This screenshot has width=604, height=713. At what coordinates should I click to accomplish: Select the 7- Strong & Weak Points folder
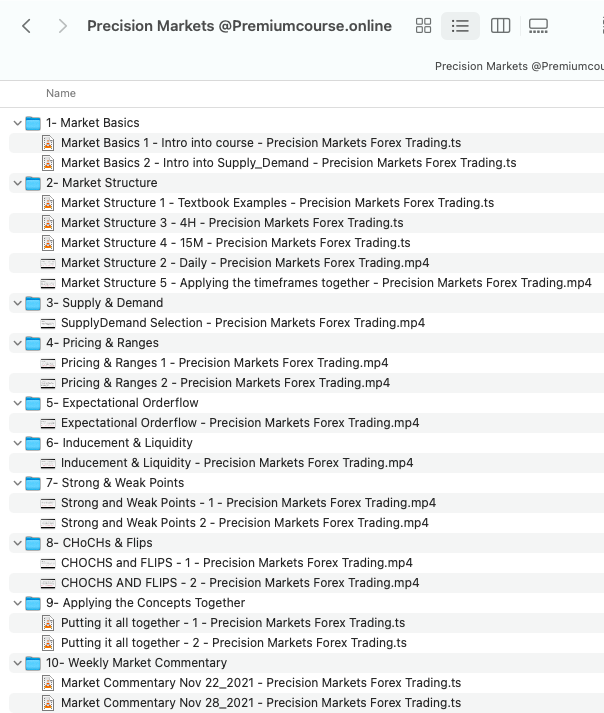(x=115, y=483)
